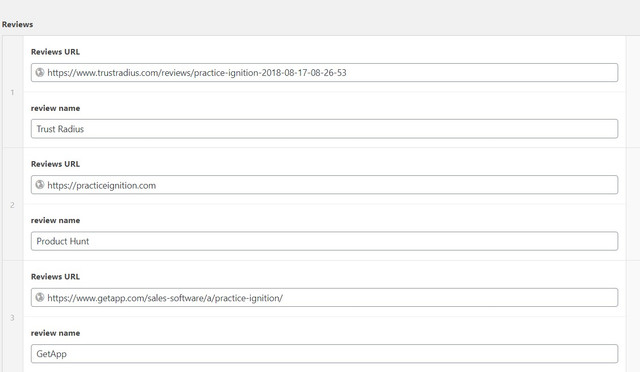Image resolution: width=640 pixels, height=372 pixels.
Task: Click the review name label in row 1
Action: tap(56, 108)
